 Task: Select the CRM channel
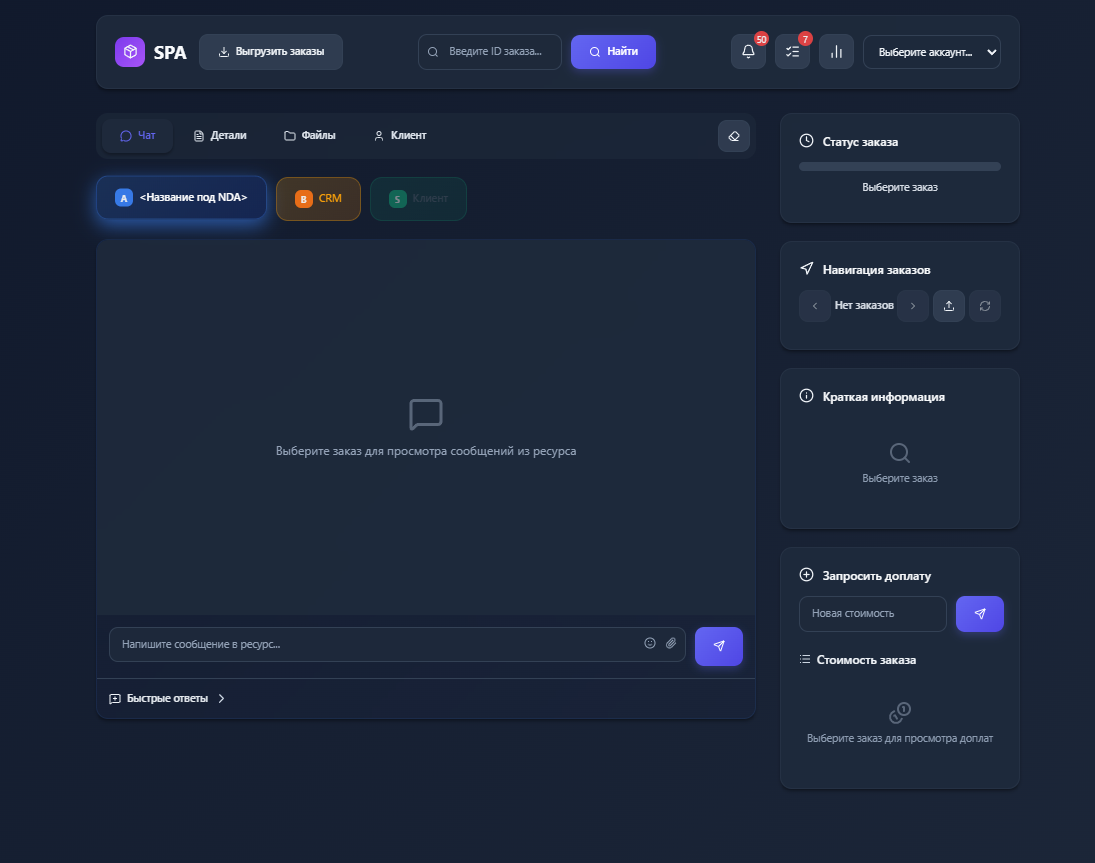(x=318, y=199)
